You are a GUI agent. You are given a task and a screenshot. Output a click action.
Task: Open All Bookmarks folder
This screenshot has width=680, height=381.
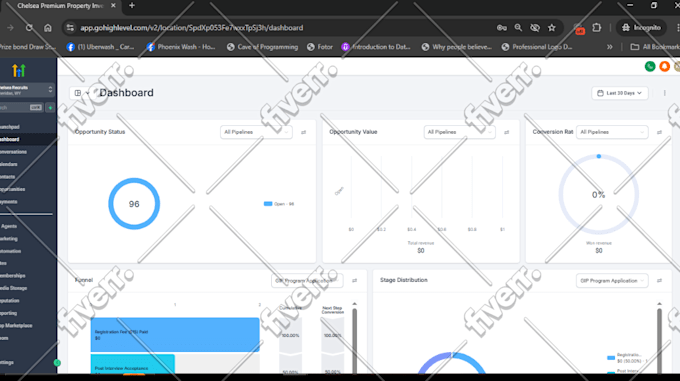[655, 47]
